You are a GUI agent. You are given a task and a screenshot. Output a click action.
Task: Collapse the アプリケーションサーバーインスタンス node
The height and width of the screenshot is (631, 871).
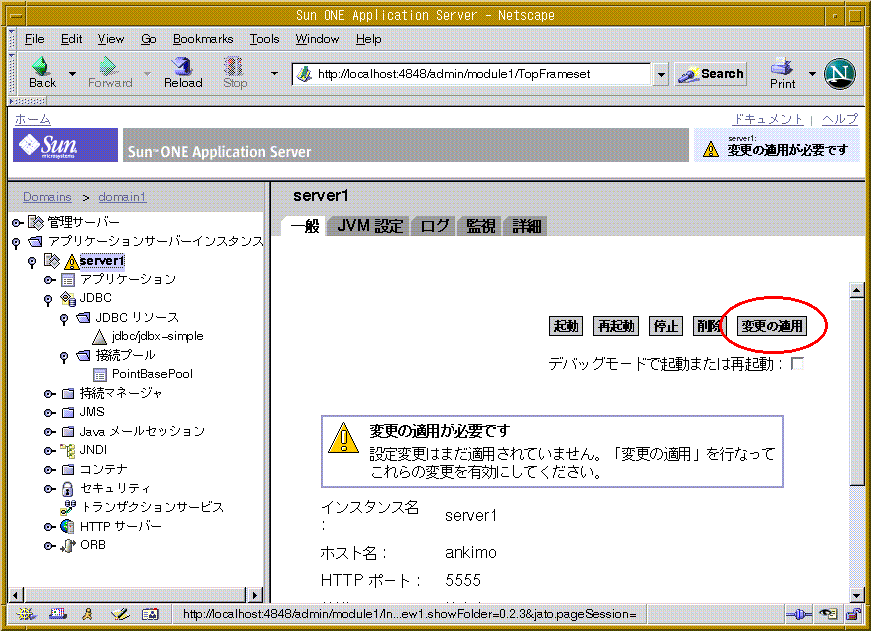coord(16,243)
